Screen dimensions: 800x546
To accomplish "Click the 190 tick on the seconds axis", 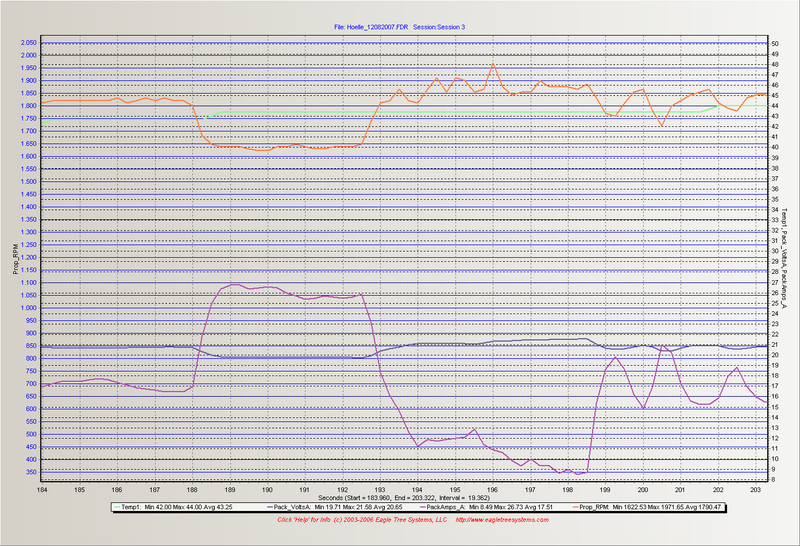I will 268,489.
